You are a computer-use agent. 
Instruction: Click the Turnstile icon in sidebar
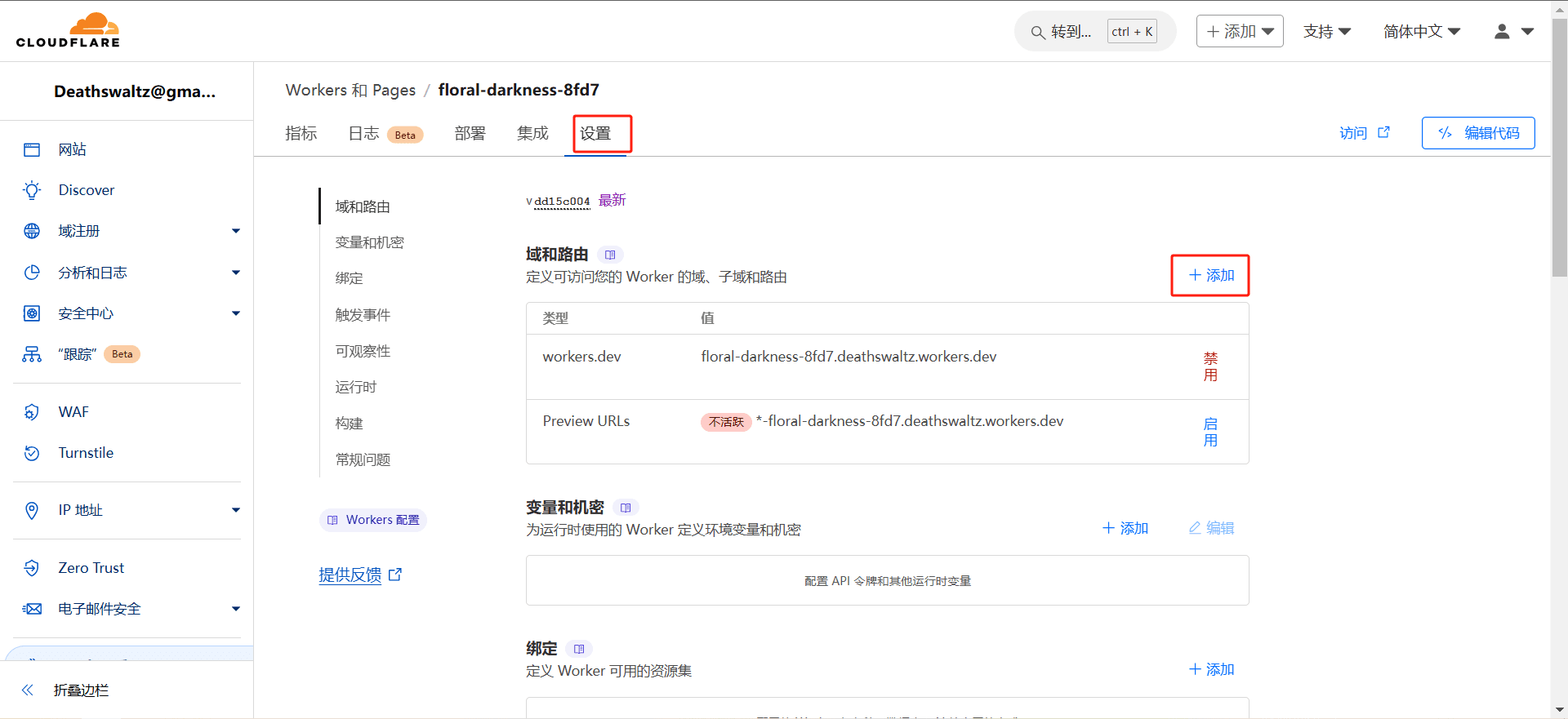(32, 453)
